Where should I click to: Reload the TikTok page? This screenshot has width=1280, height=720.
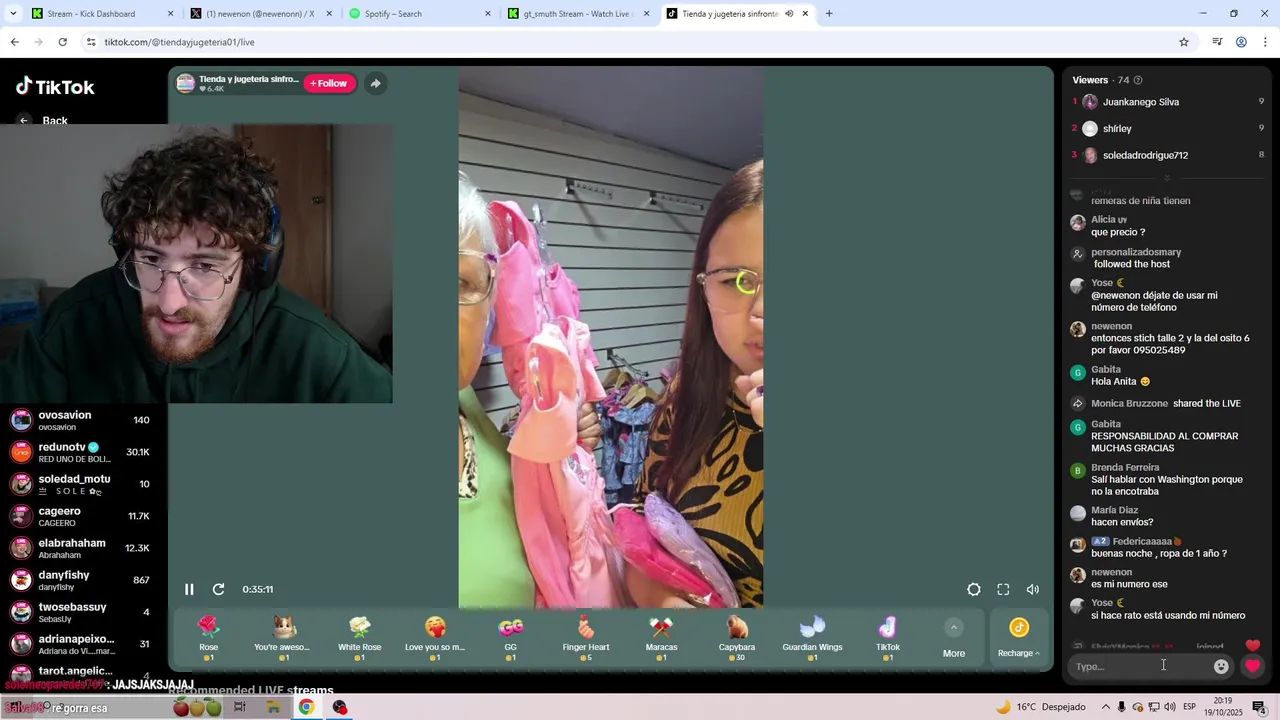(62, 42)
